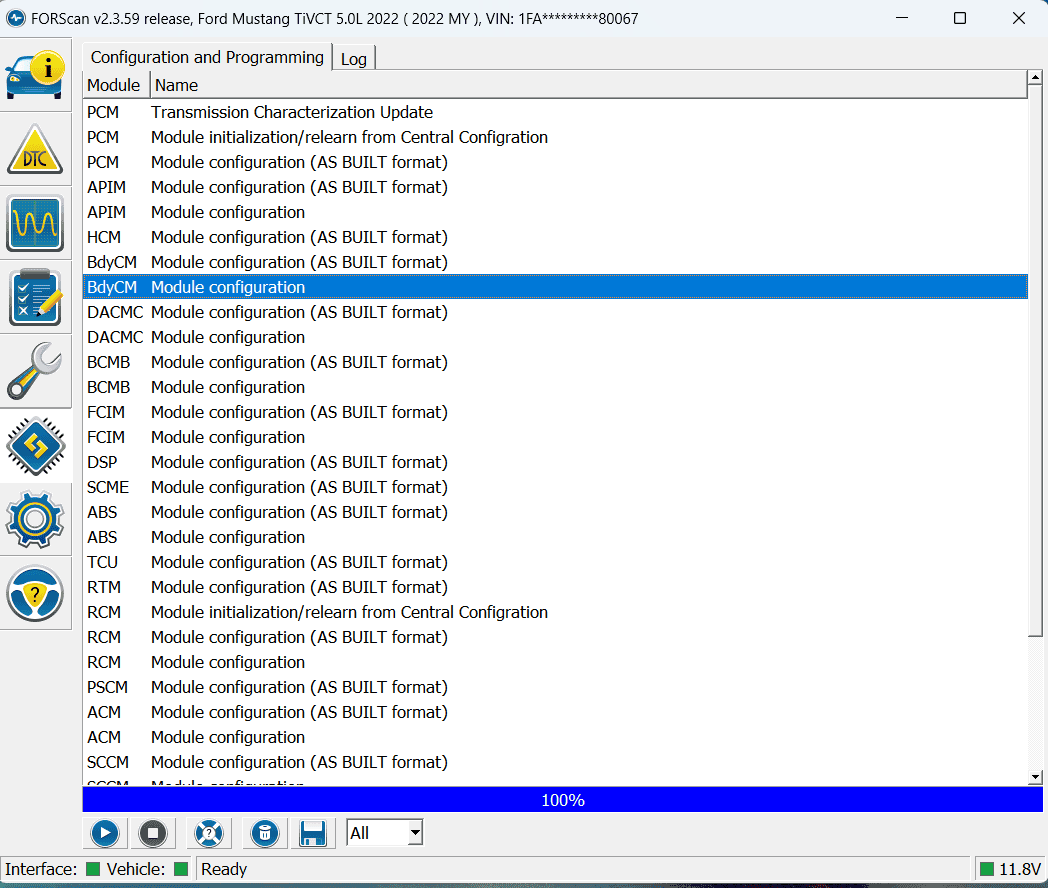The height and width of the screenshot is (888, 1048).
Task: Open the oscilloscope dashboard section
Action: pyautogui.click(x=35, y=223)
